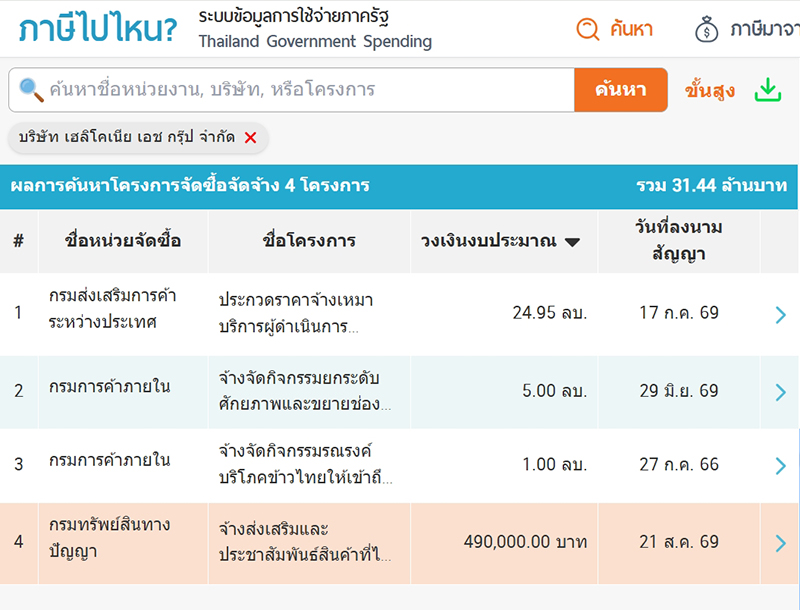Click the green download icon
Screen dimensions: 800x610
click(x=768, y=90)
